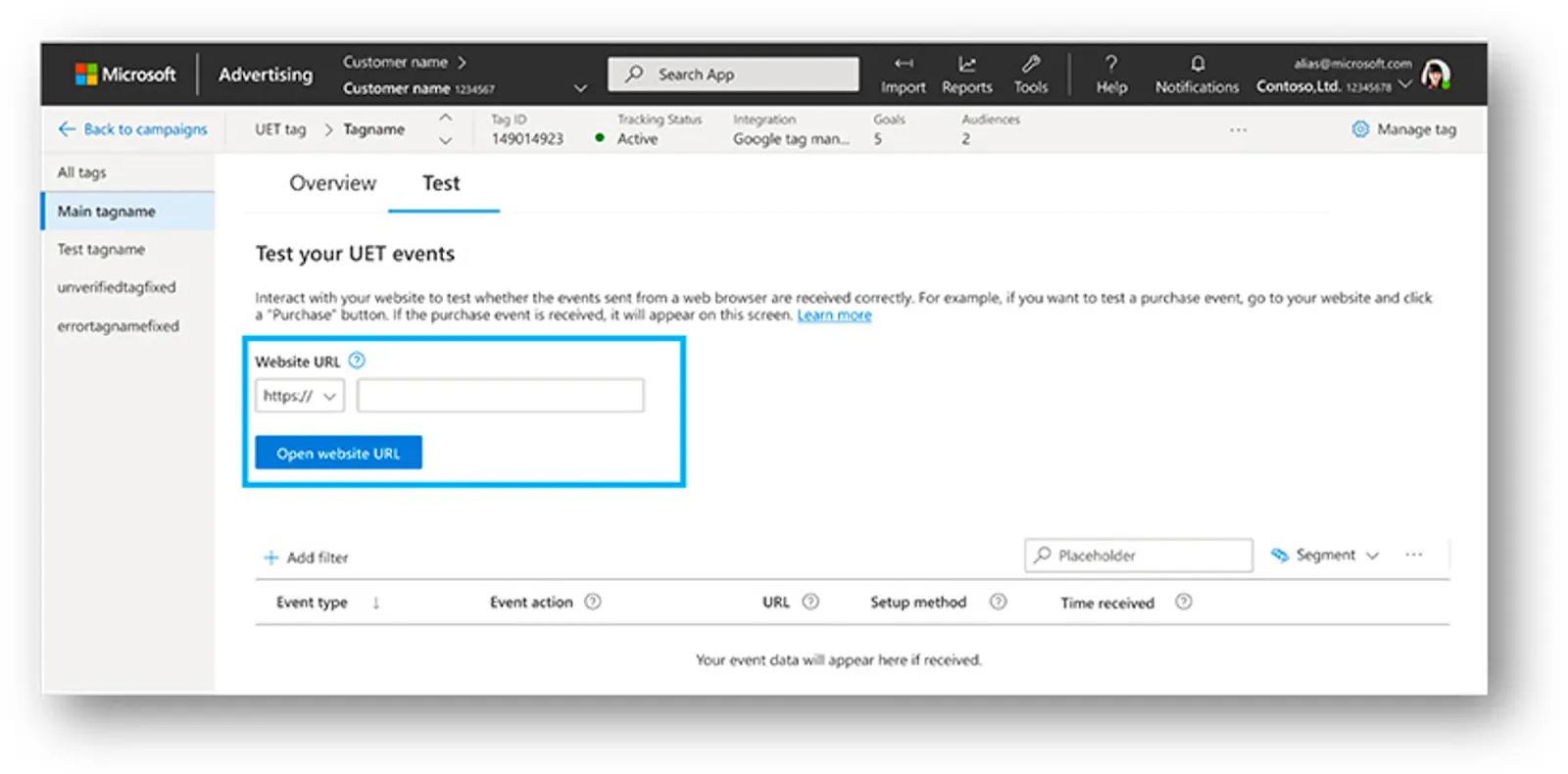The height and width of the screenshot is (774, 1568).
Task: Click the Event type column header
Action: point(312,603)
